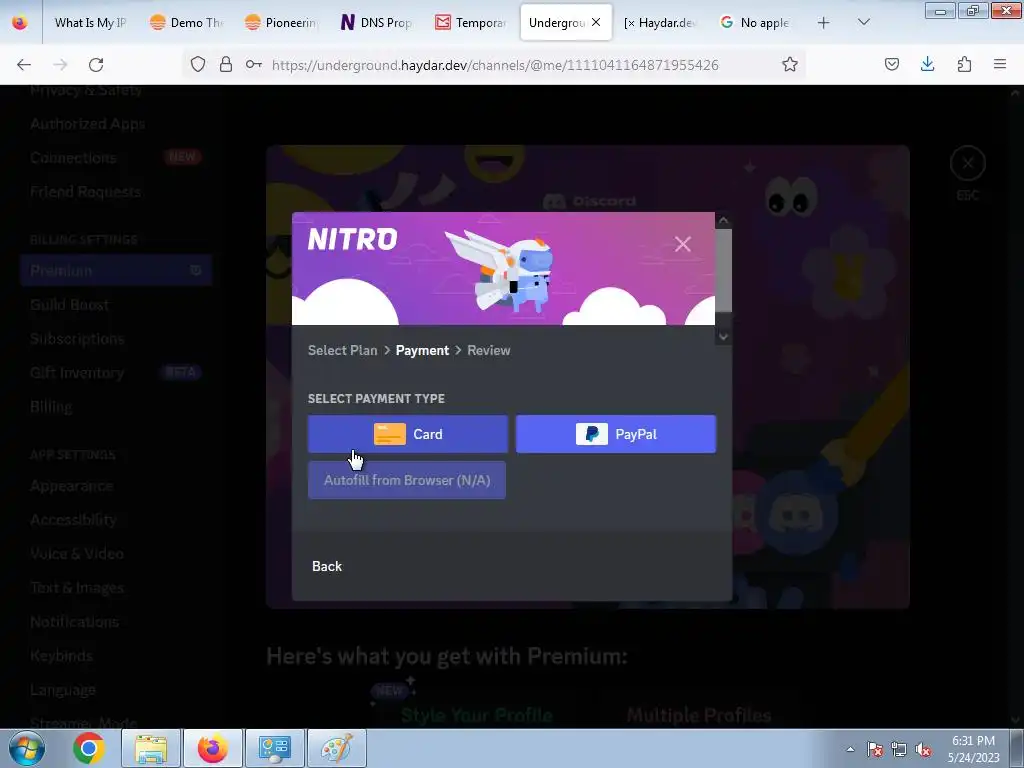This screenshot has height=768, width=1024.
Task: Switch to Temporary mail tab
Action: click(471, 23)
